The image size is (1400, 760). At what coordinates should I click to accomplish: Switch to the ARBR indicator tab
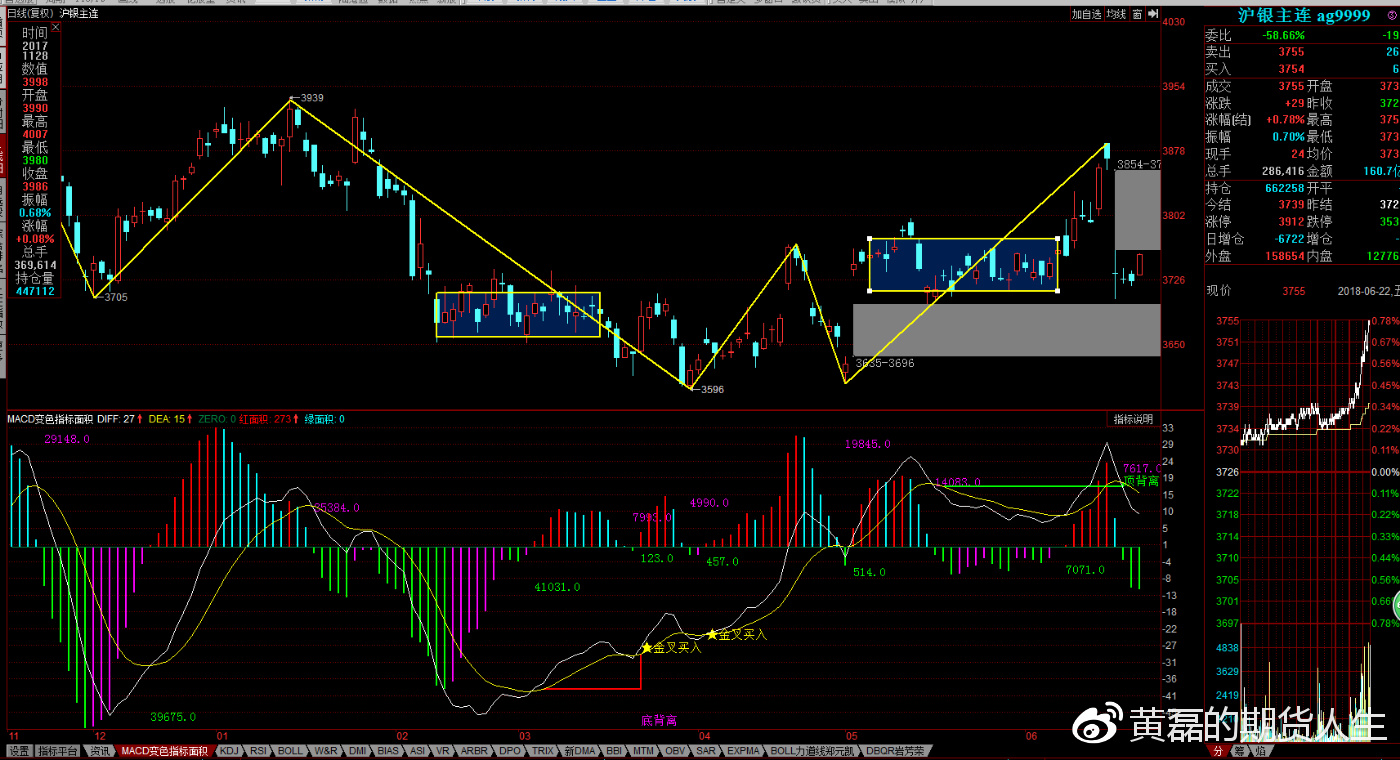pos(474,750)
